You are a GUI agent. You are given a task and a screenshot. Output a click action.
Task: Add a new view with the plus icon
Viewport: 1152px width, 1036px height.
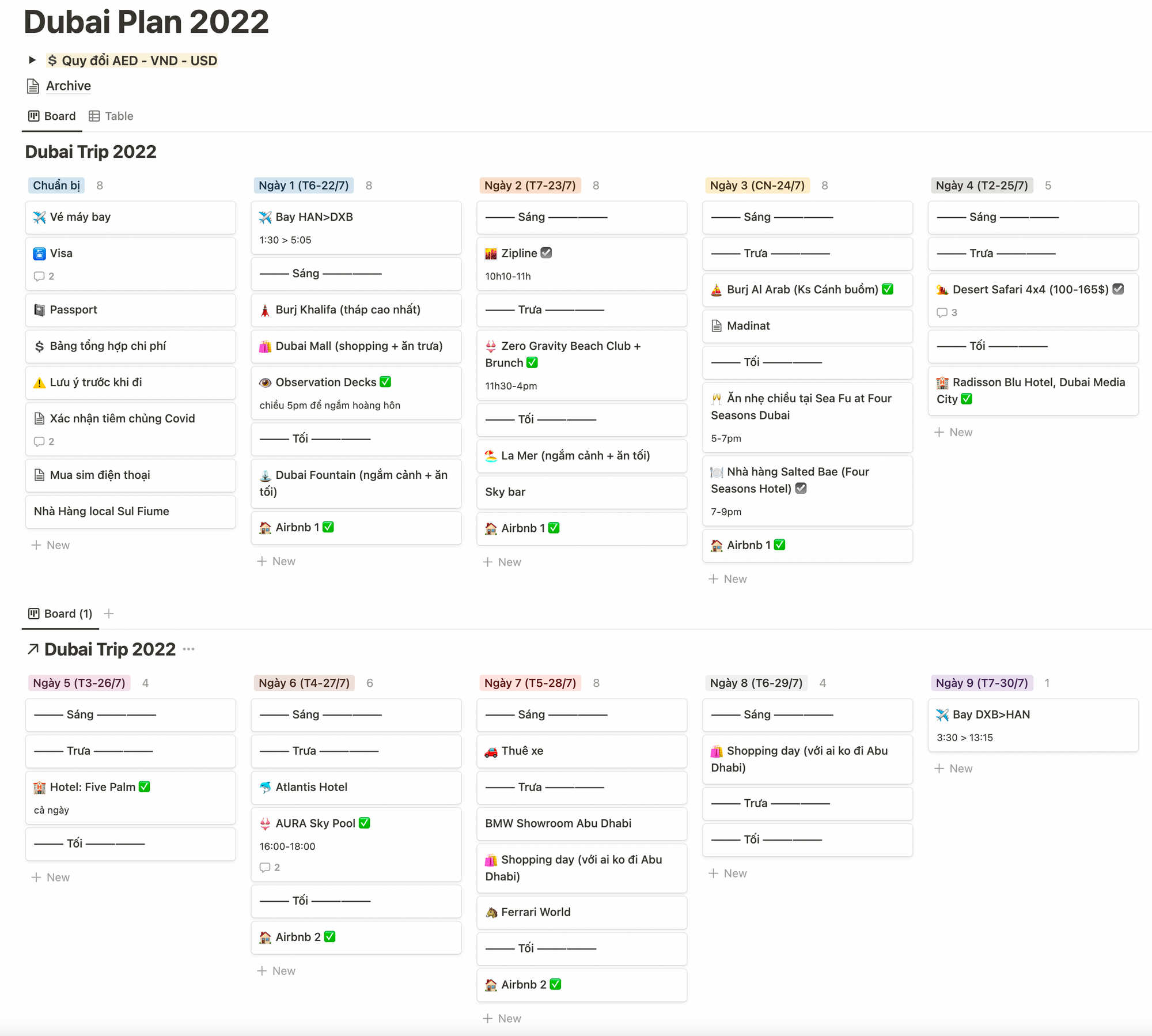click(109, 614)
